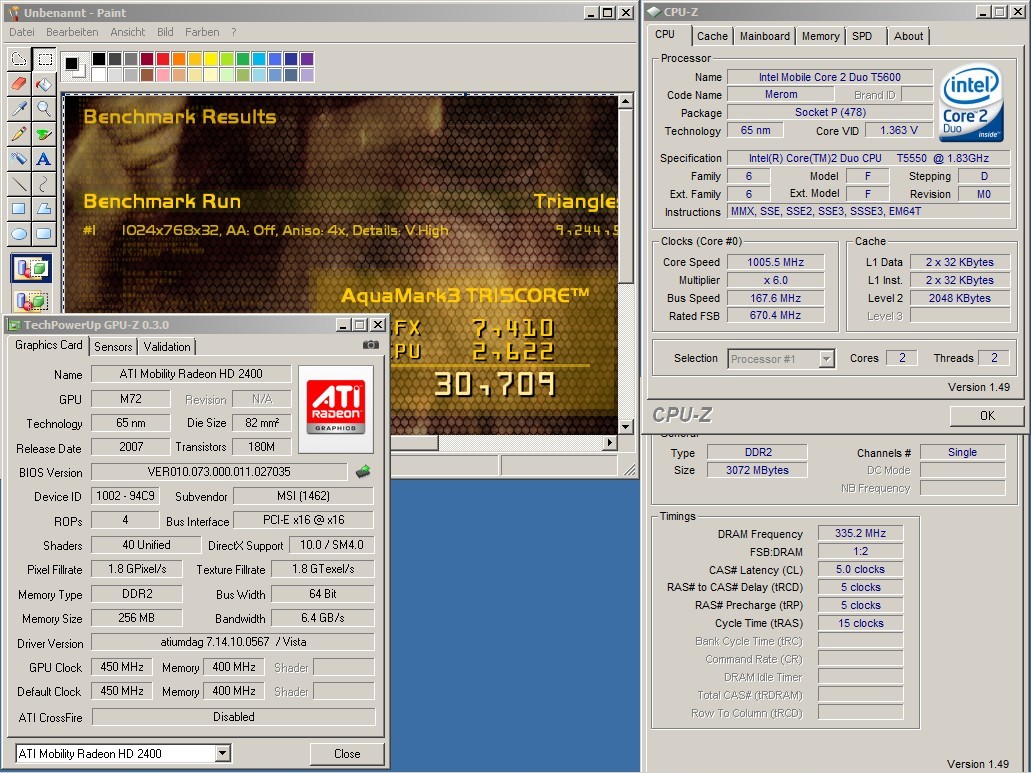The height and width of the screenshot is (773, 1031).
Task: Activate the Magnifier tool in Paint
Action: point(44,109)
